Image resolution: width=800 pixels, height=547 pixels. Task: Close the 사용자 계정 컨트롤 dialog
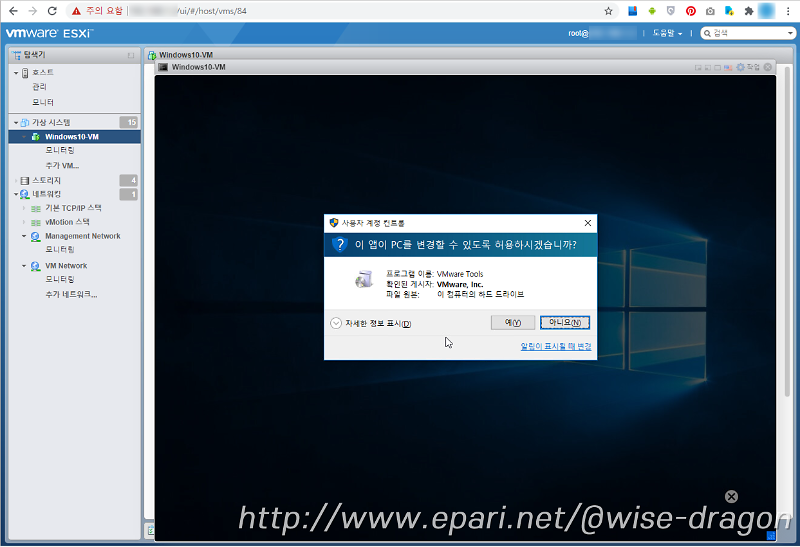[x=588, y=223]
